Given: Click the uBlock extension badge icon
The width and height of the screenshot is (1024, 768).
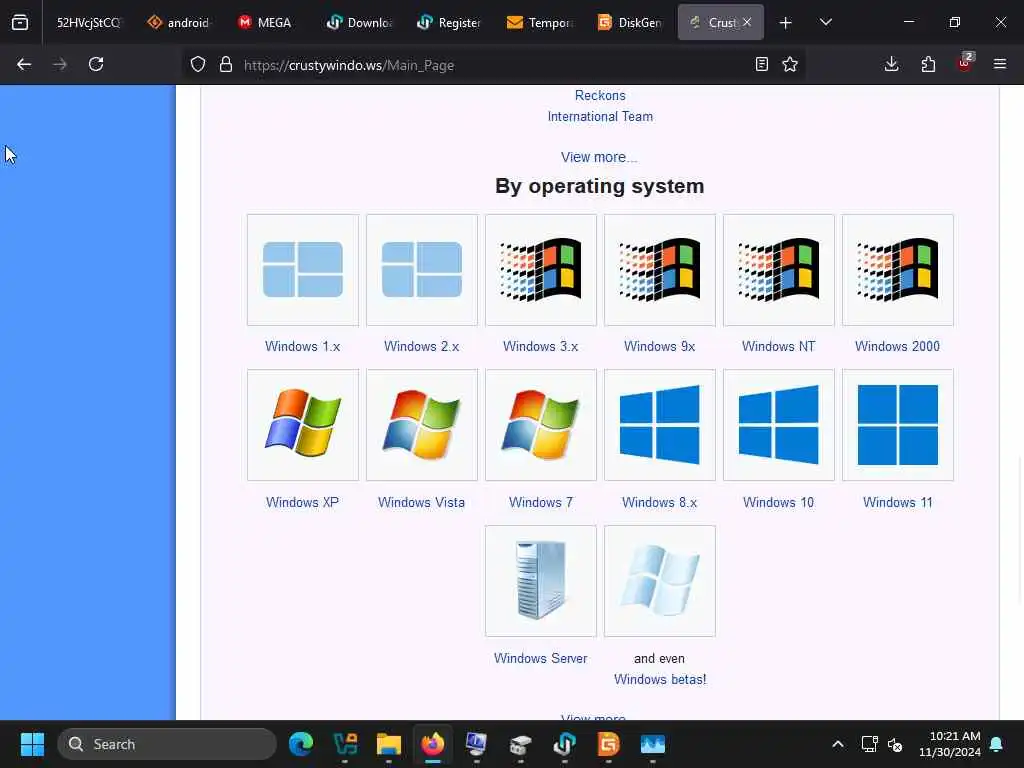Looking at the screenshot, I should [x=965, y=63].
